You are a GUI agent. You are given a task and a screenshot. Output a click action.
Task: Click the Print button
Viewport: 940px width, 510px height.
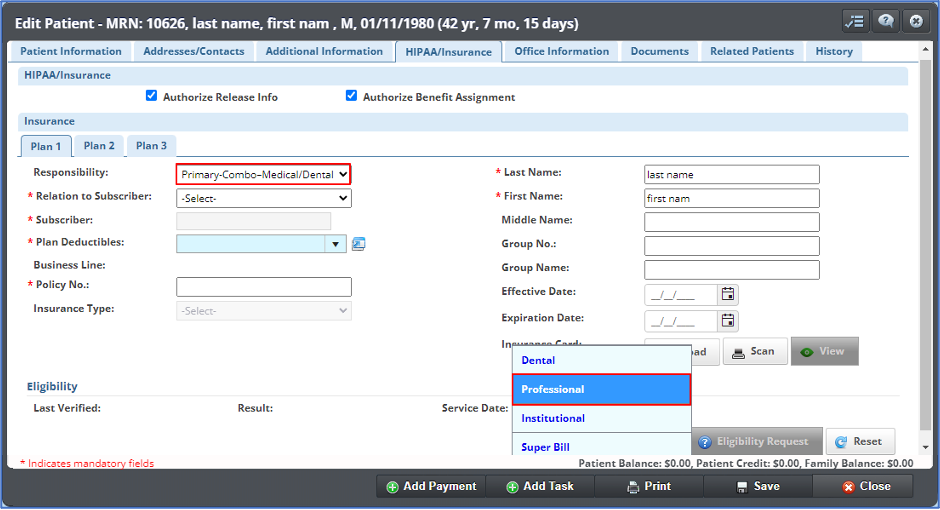click(649, 486)
